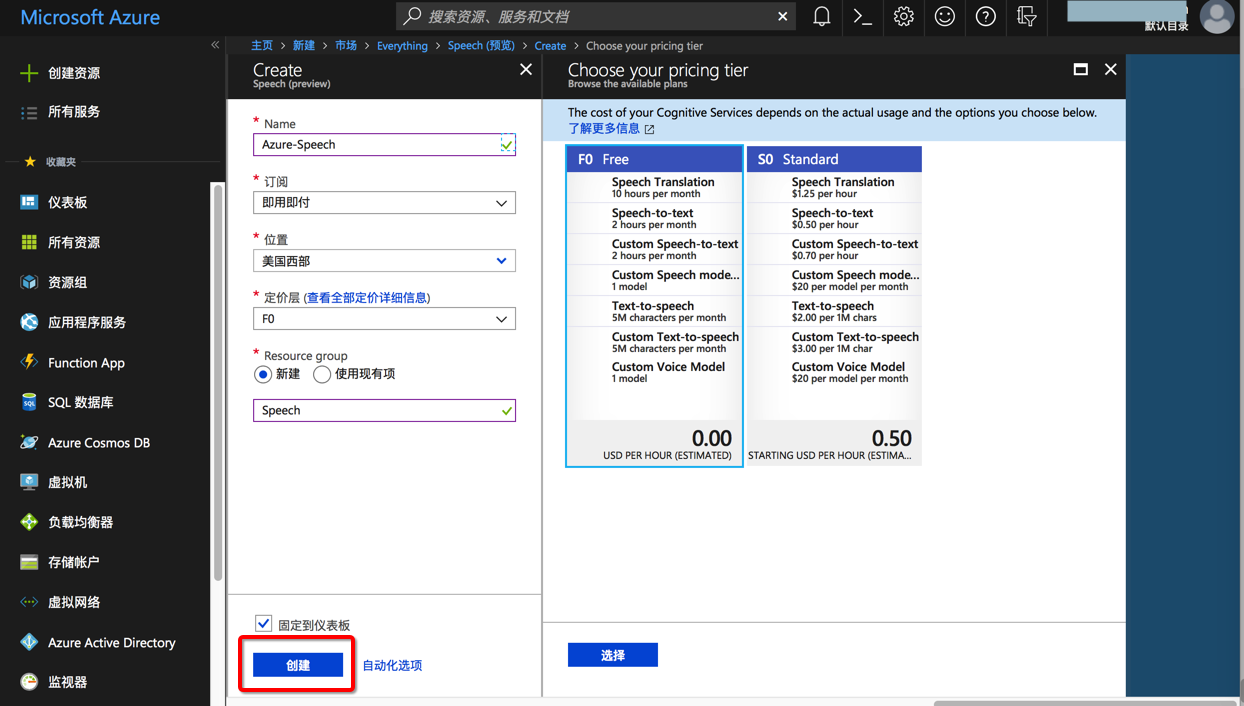Click the 收藏夹 star heading
This screenshot has width=1244, height=706.
[x=50, y=161]
